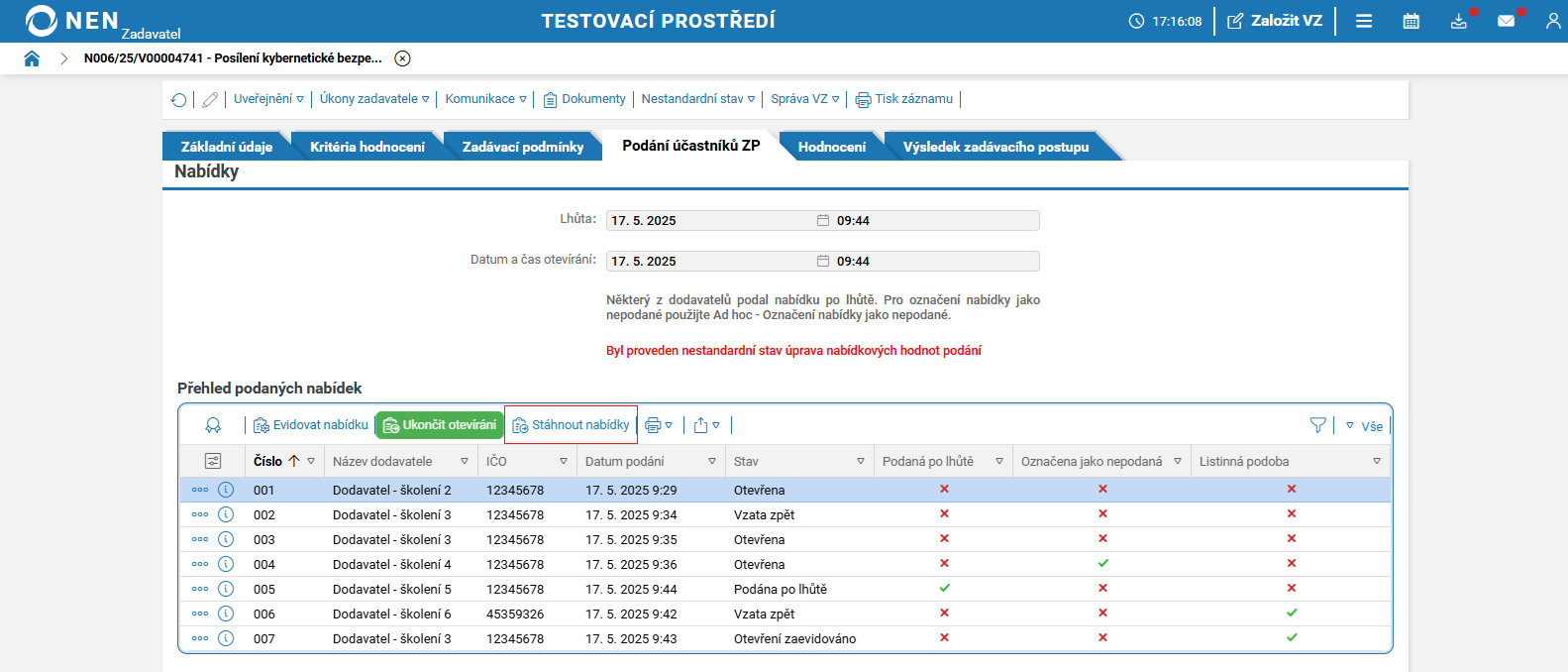Image resolution: width=1568 pixels, height=672 pixels.
Task: Open Stav column filter arrow
Action: pos(861,461)
